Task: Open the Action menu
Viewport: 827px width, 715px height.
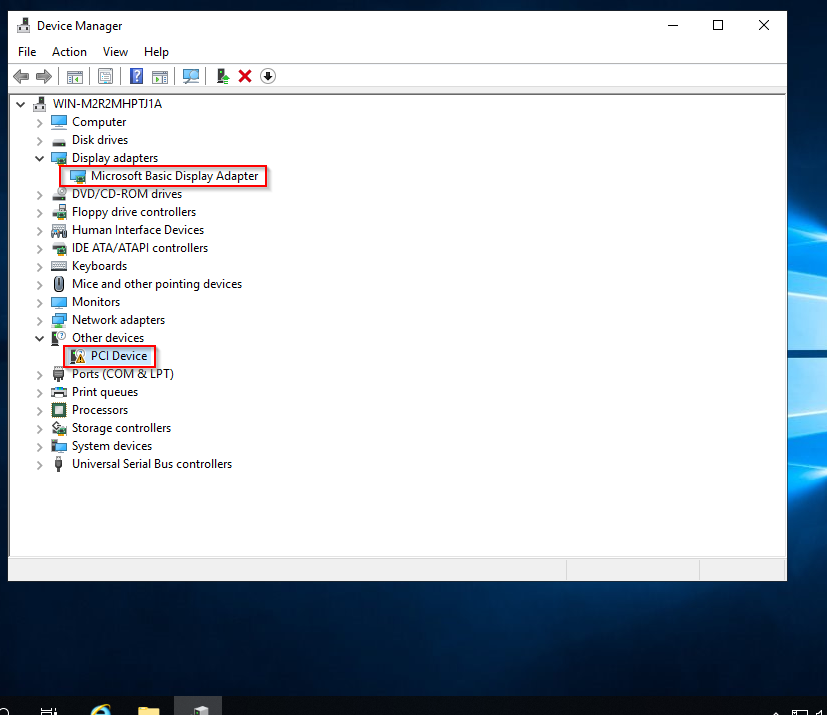Action: click(69, 52)
